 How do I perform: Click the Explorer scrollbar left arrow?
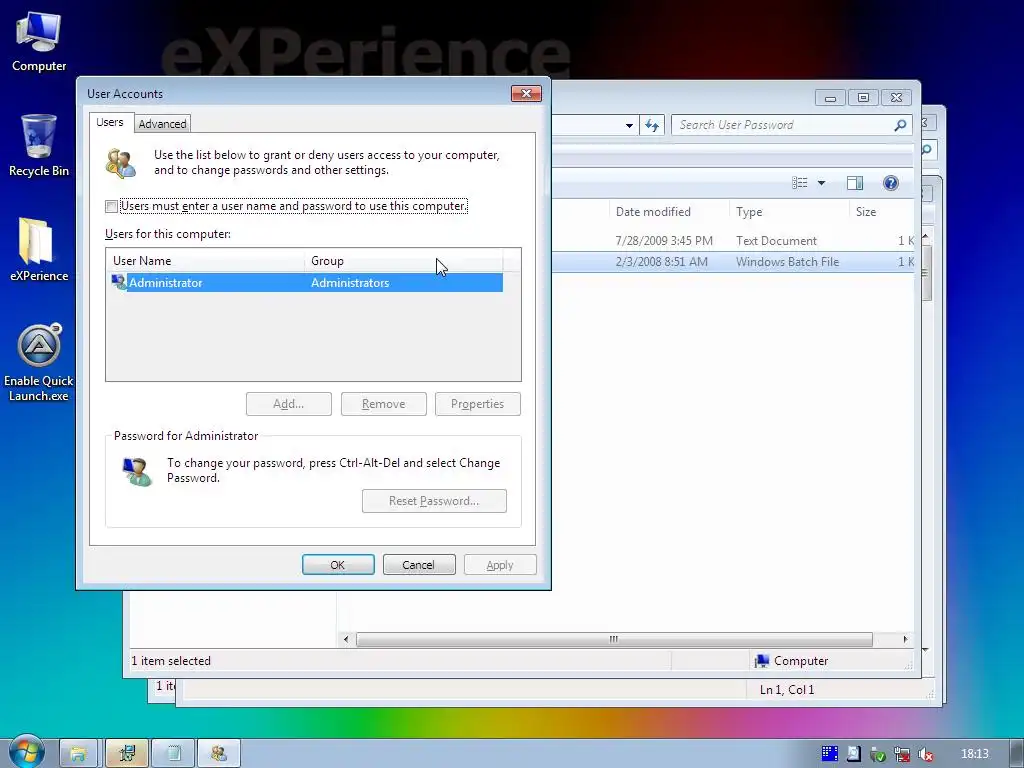346,639
